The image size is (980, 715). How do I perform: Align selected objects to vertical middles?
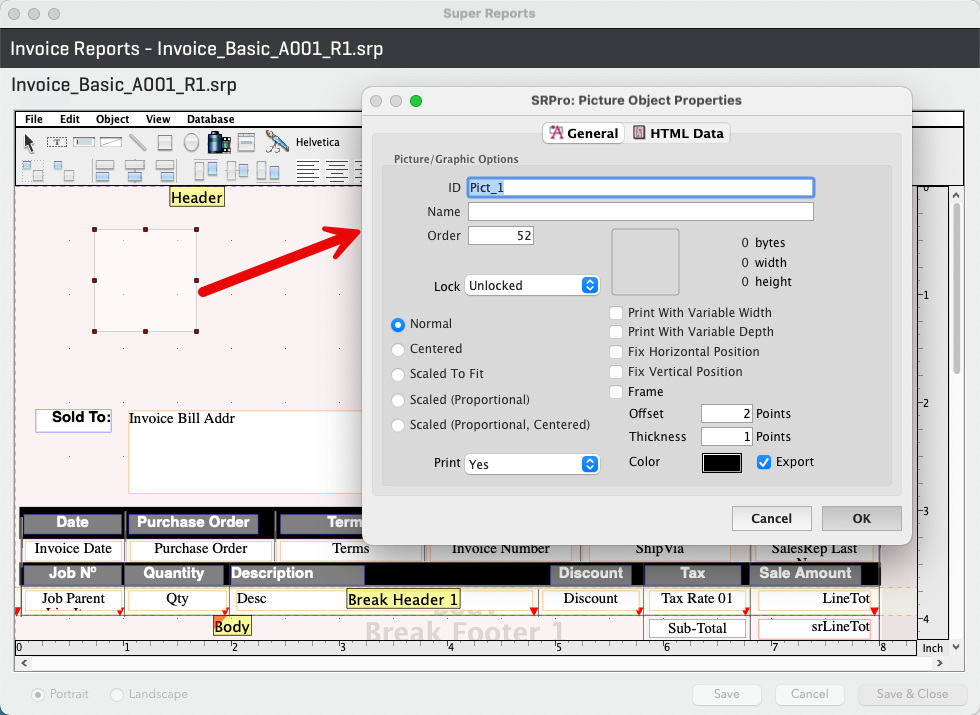(x=237, y=170)
